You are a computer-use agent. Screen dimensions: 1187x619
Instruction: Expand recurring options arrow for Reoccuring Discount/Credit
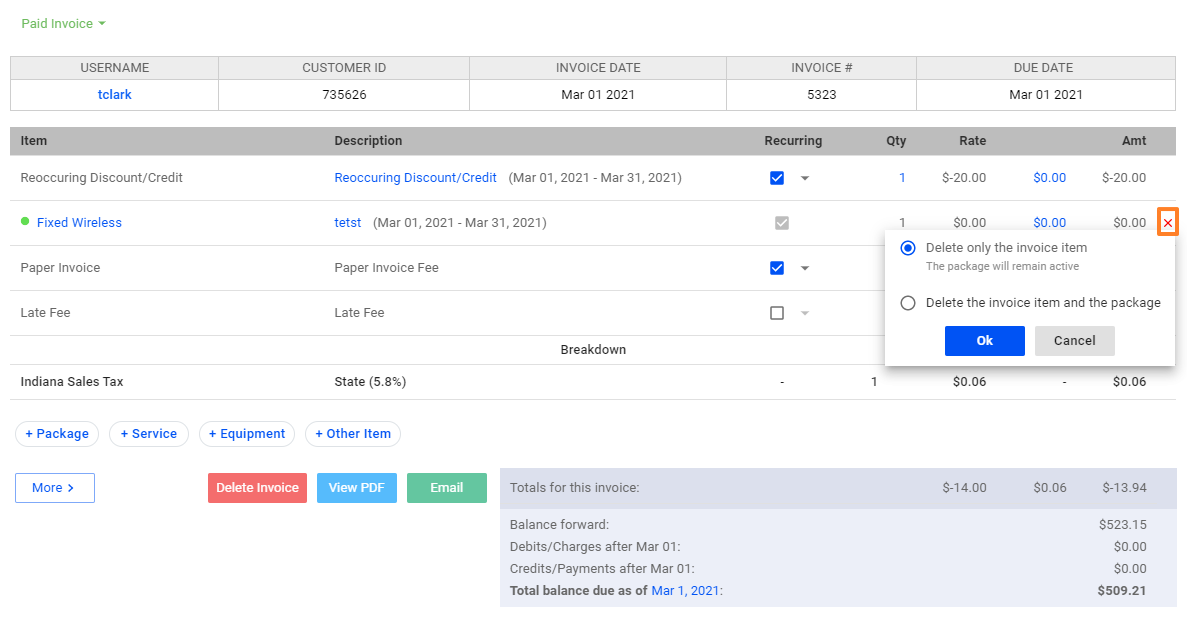(x=805, y=179)
